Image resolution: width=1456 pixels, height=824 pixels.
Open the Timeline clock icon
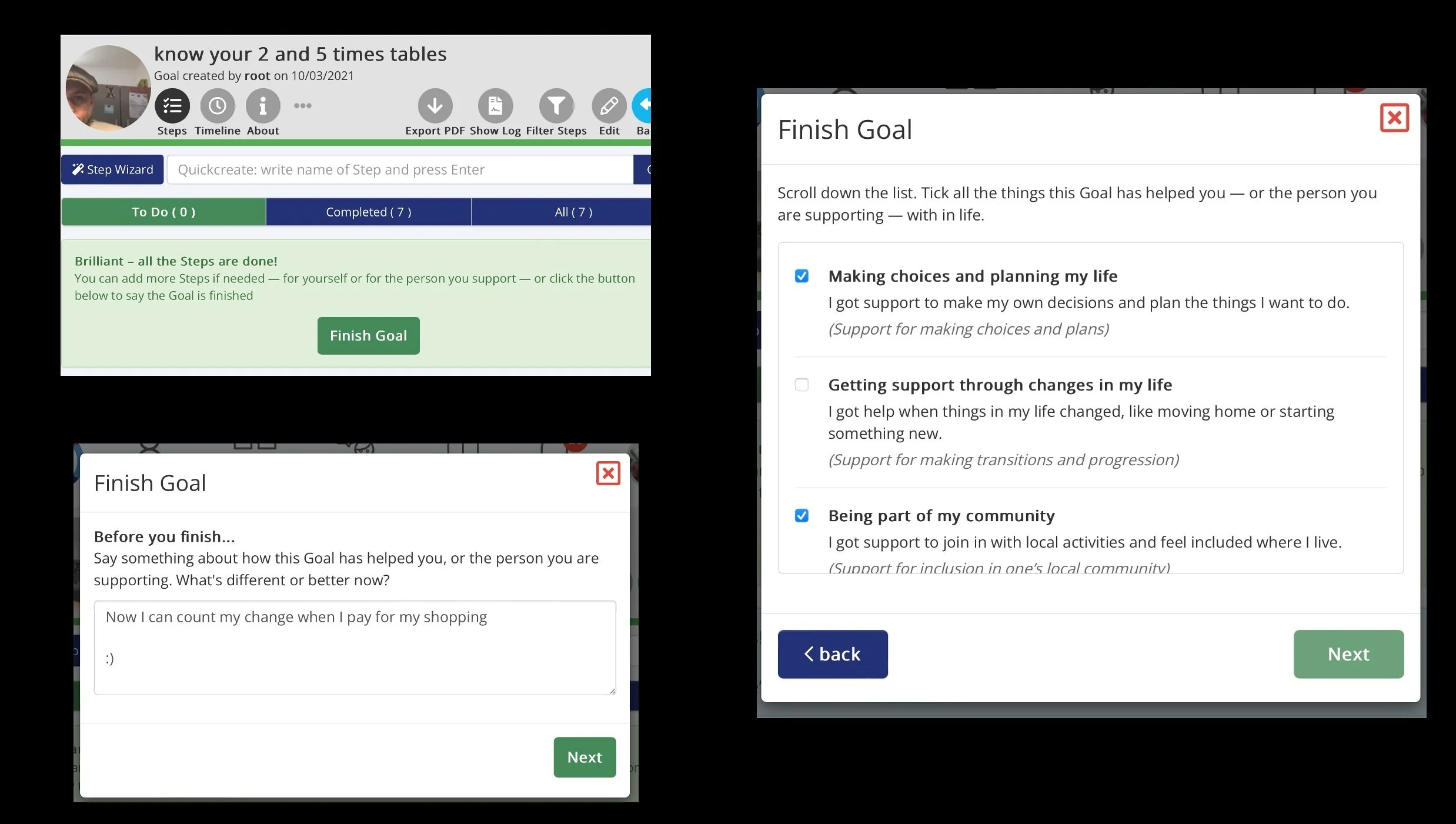point(218,106)
